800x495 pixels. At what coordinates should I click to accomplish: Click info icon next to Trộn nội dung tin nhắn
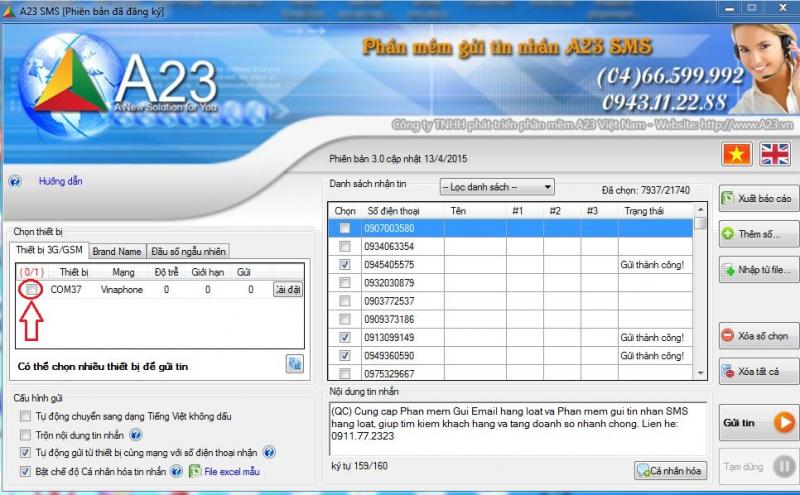pyautogui.click(x=136, y=435)
